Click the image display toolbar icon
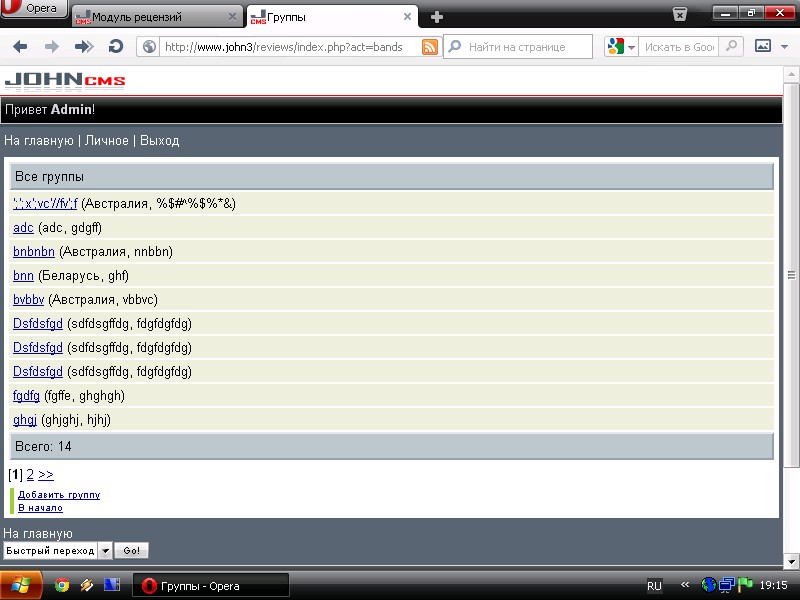Image resolution: width=800 pixels, height=600 pixels. click(x=763, y=46)
